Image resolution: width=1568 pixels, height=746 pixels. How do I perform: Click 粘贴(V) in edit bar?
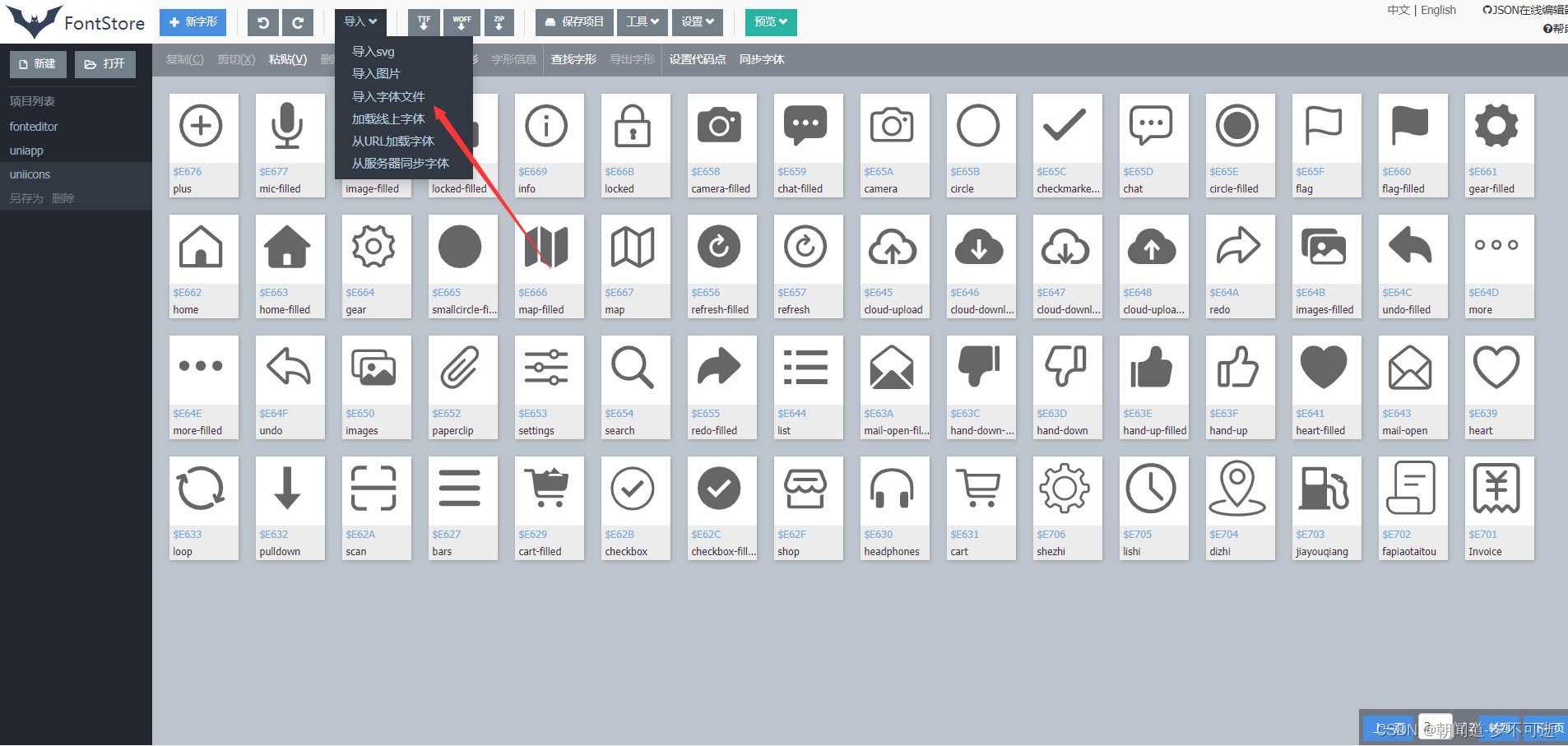[288, 59]
